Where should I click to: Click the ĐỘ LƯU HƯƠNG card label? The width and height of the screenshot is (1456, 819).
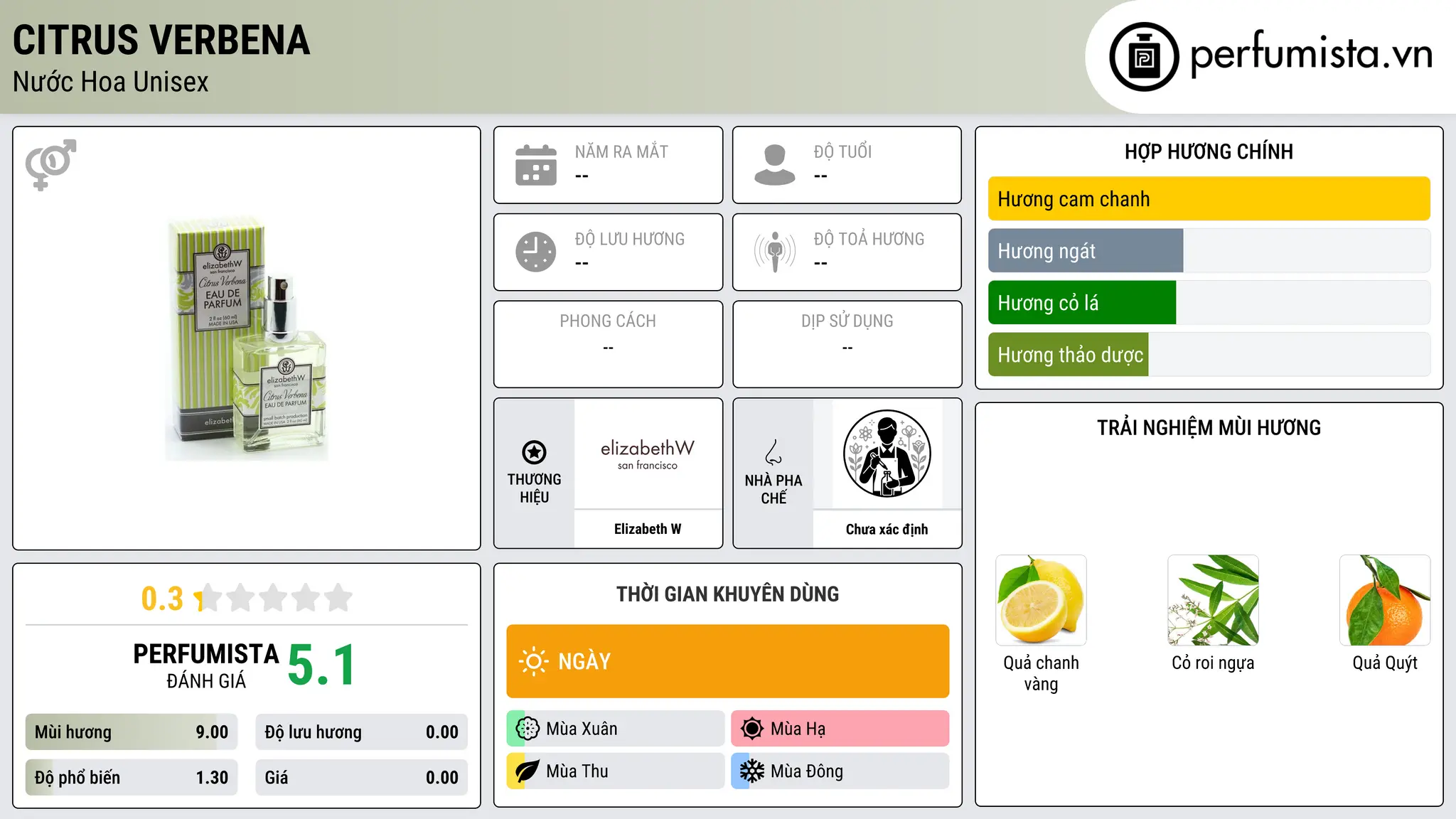[630, 239]
